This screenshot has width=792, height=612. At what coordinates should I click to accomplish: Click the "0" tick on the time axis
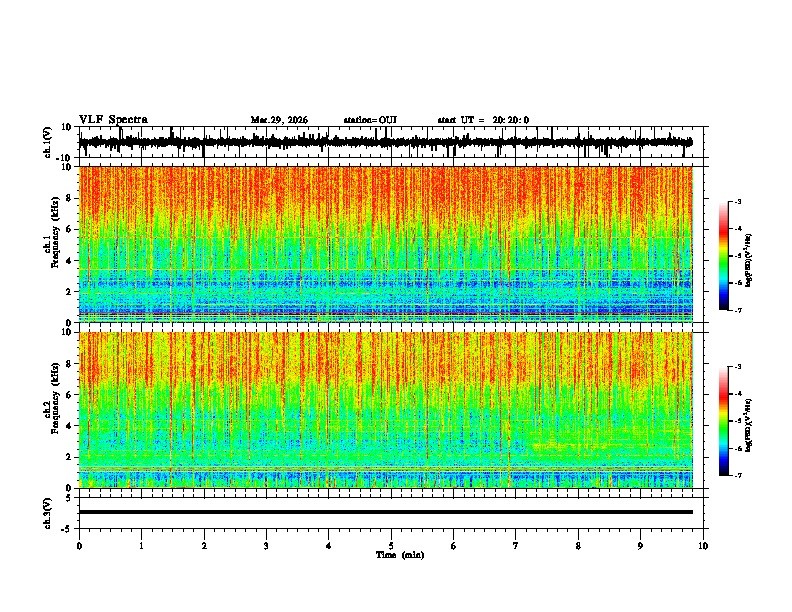point(79,546)
